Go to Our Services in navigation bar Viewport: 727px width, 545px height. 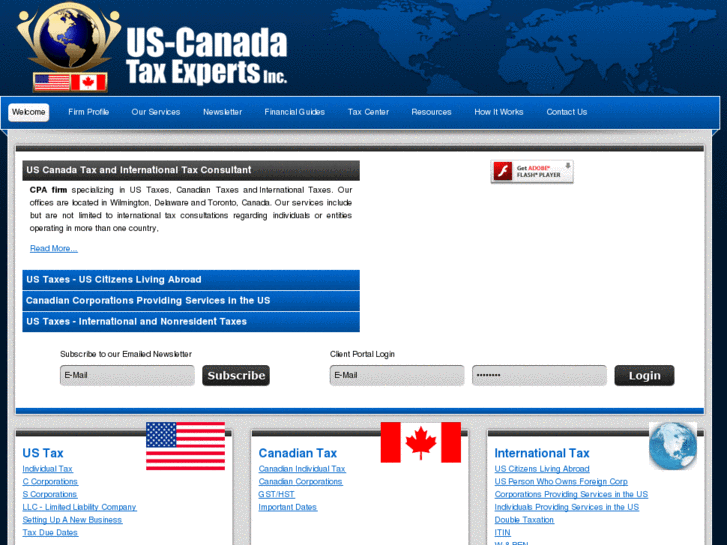pyautogui.click(x=156, y=112)
